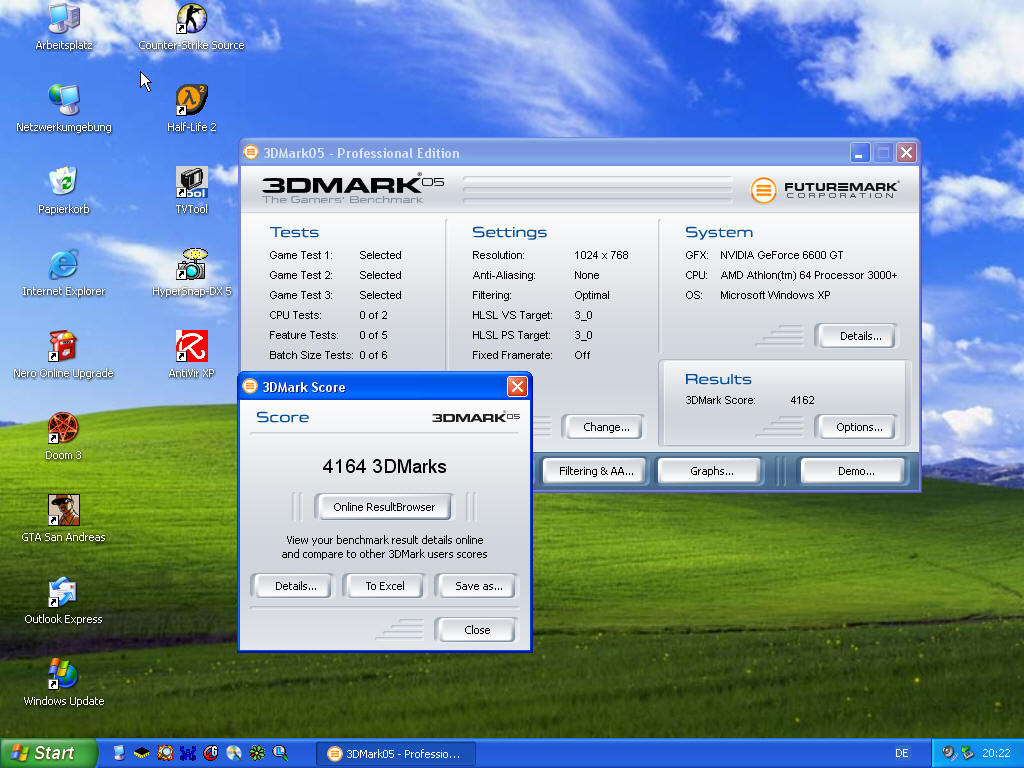Click the green flower ICQ quick launch icon
The width and height of the screenshot is (1024, 768).
tap(257, 753)
